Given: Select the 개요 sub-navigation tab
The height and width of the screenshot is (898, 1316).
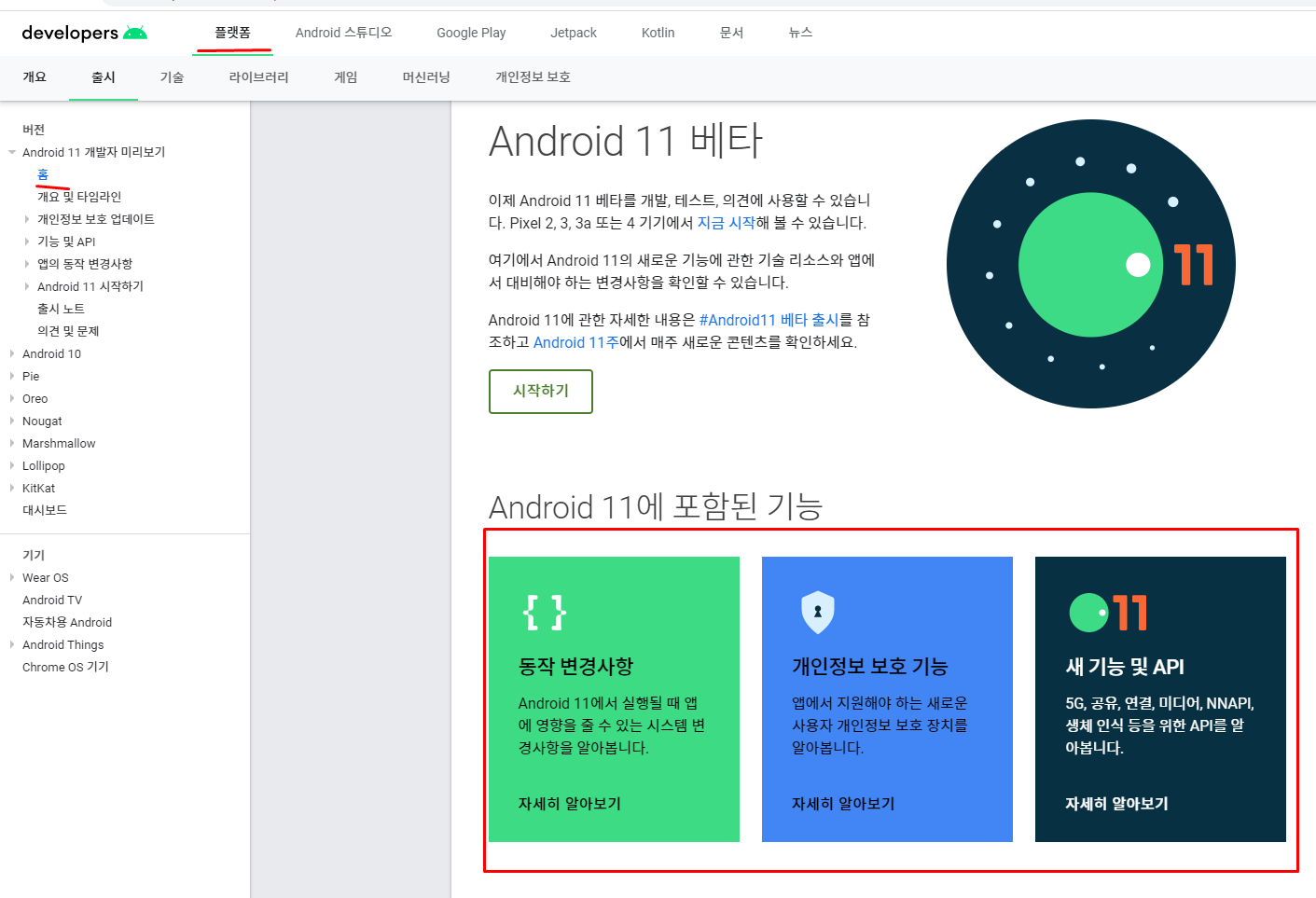Looking at the screenshot, I should click(x=35, y=77).
